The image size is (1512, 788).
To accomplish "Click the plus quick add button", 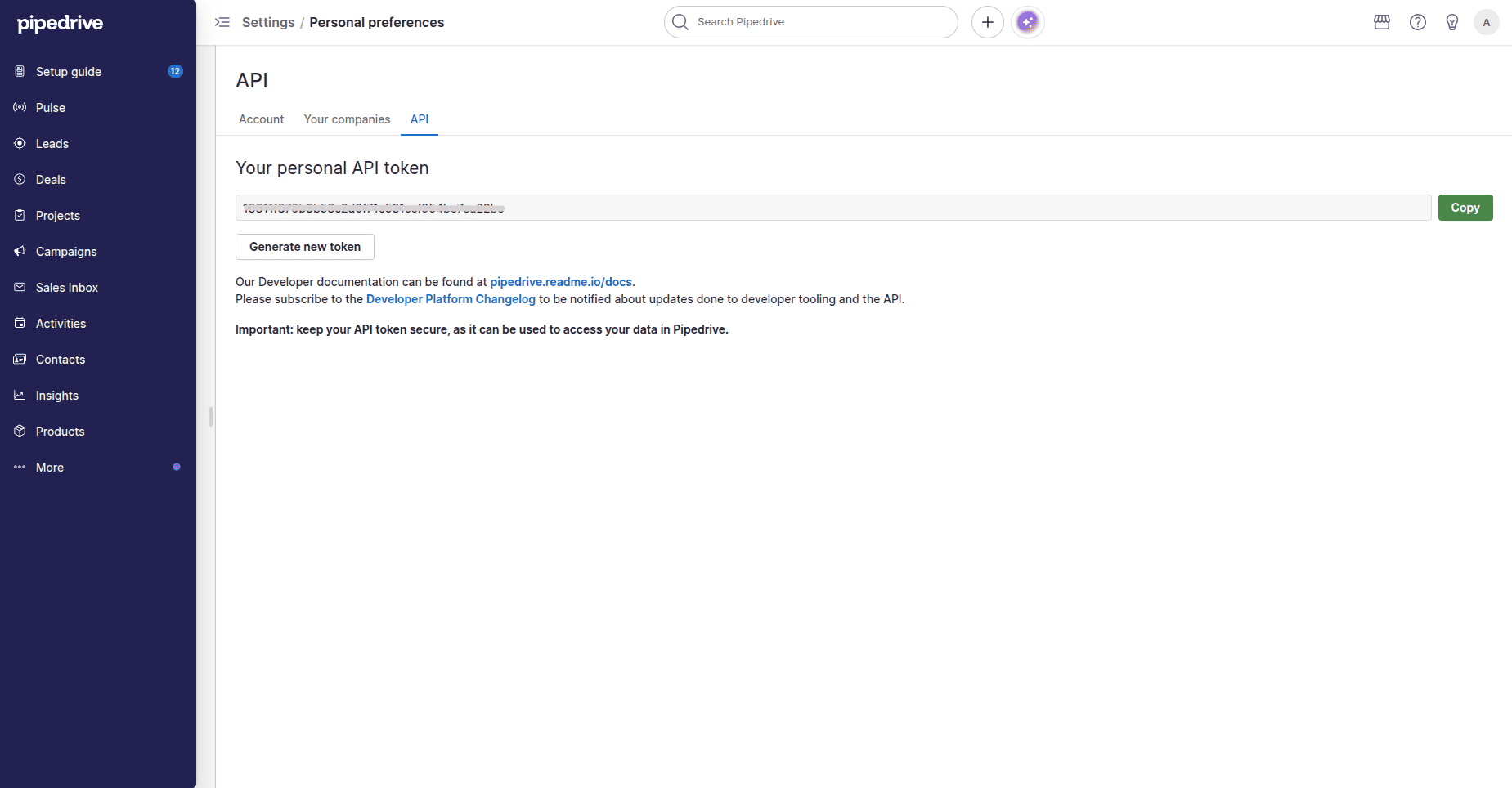I will click(x=988, y=22).
